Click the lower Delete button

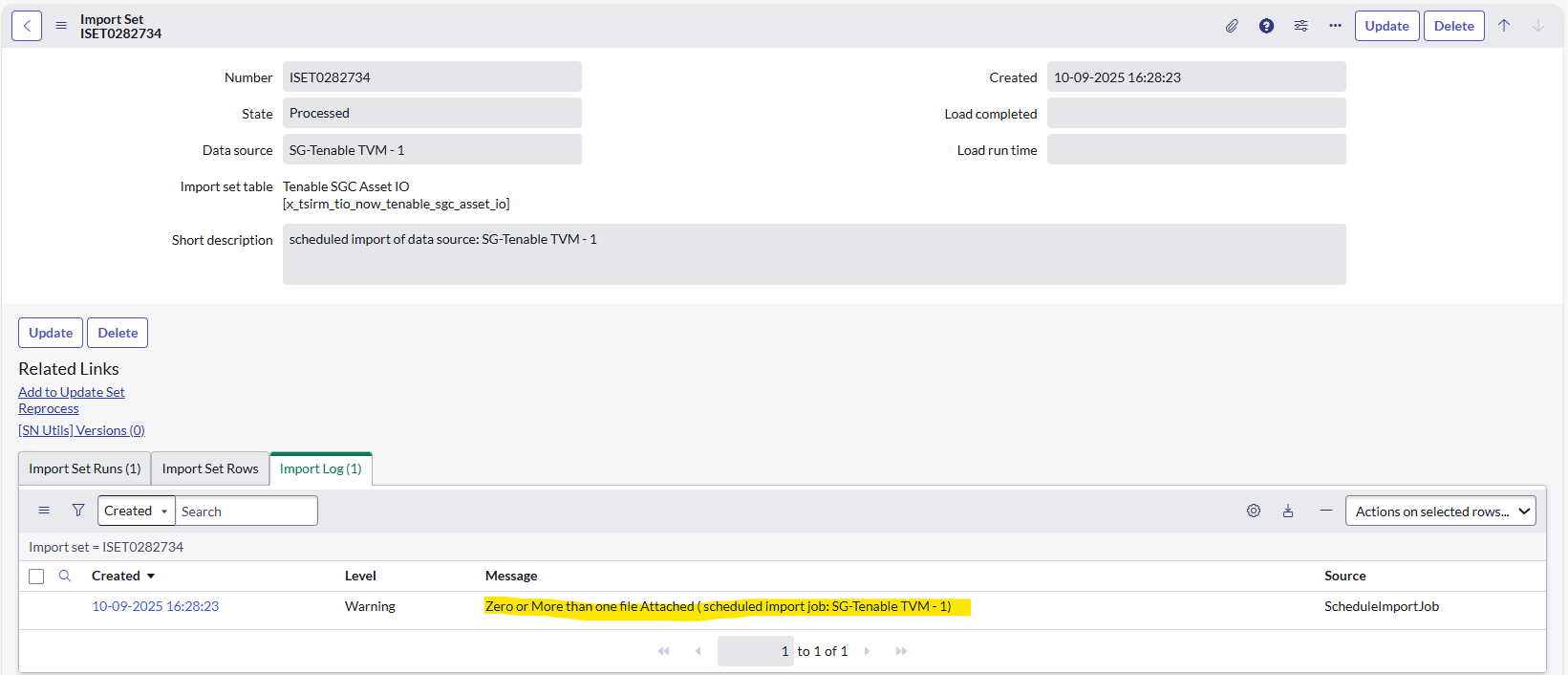(118, 333)
